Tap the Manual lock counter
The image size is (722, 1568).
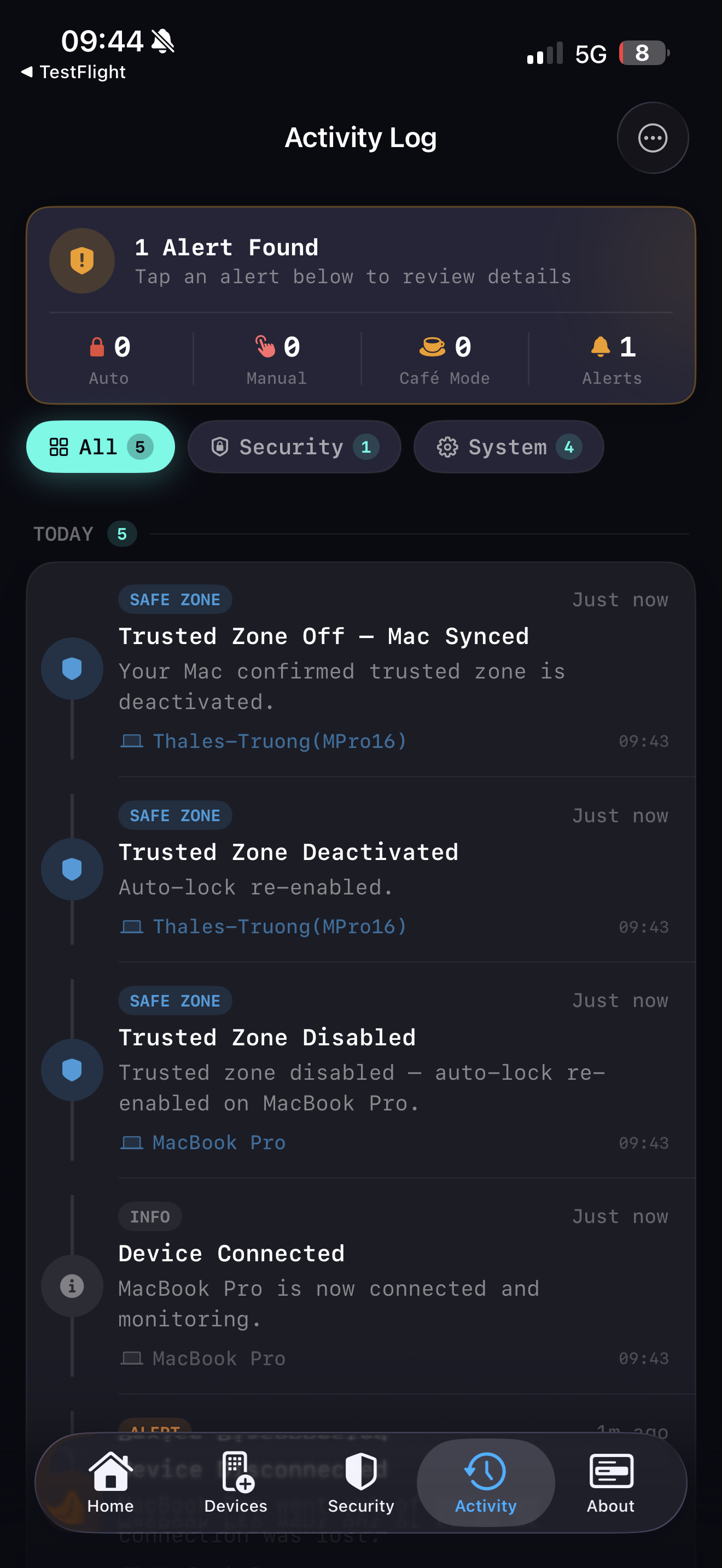coord(277,360)
